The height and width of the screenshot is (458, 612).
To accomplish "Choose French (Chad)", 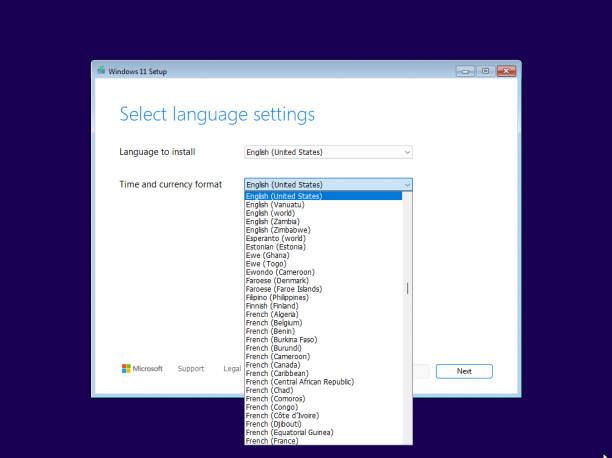I will click(323, 390).
